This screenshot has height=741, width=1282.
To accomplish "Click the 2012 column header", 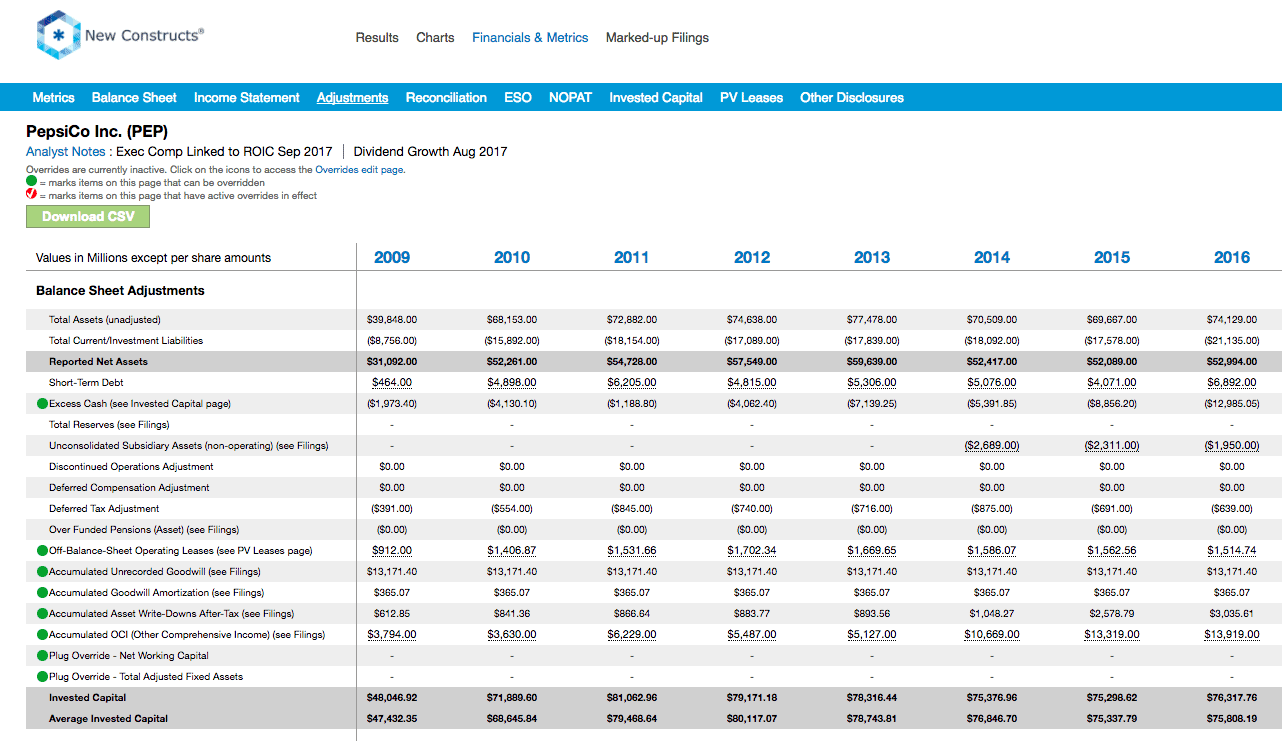I will [x=752, y=257].
